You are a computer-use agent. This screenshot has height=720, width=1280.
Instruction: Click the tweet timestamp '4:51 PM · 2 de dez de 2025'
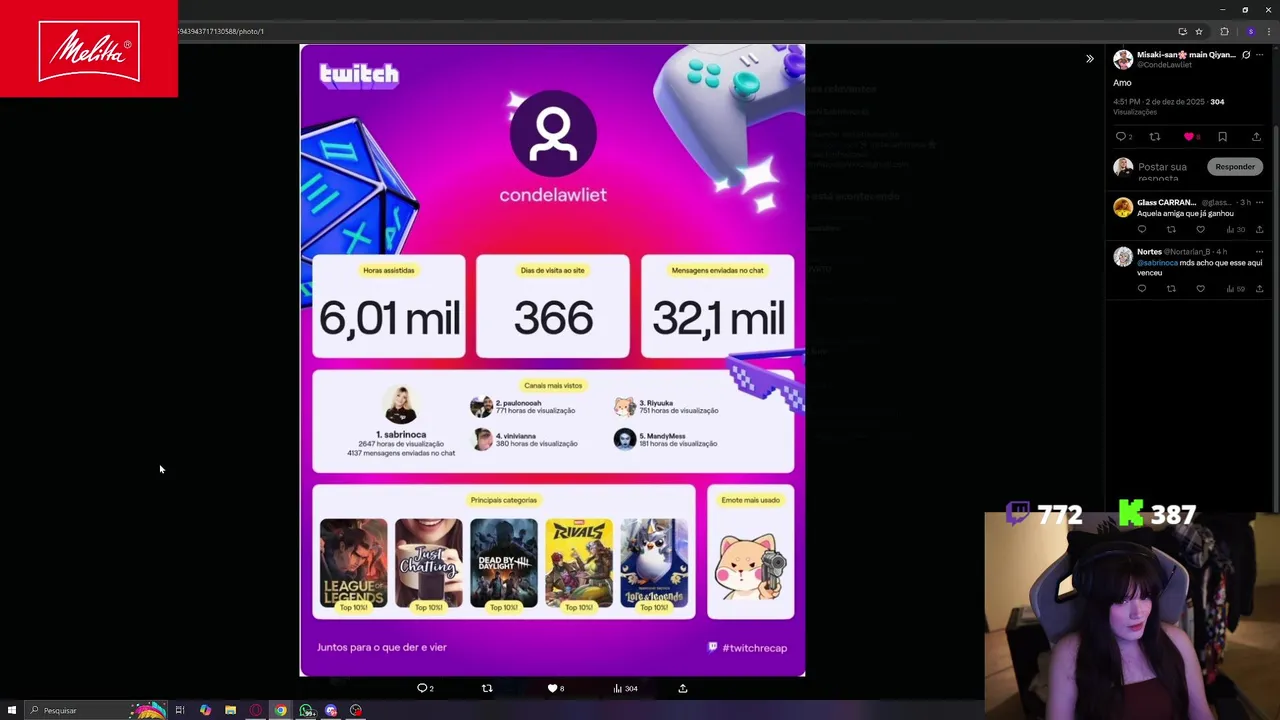tap(1159, 102)
